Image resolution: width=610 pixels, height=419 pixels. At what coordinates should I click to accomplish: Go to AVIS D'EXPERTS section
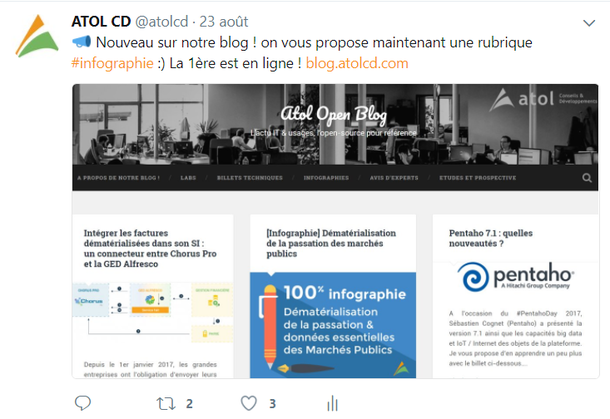394,178
